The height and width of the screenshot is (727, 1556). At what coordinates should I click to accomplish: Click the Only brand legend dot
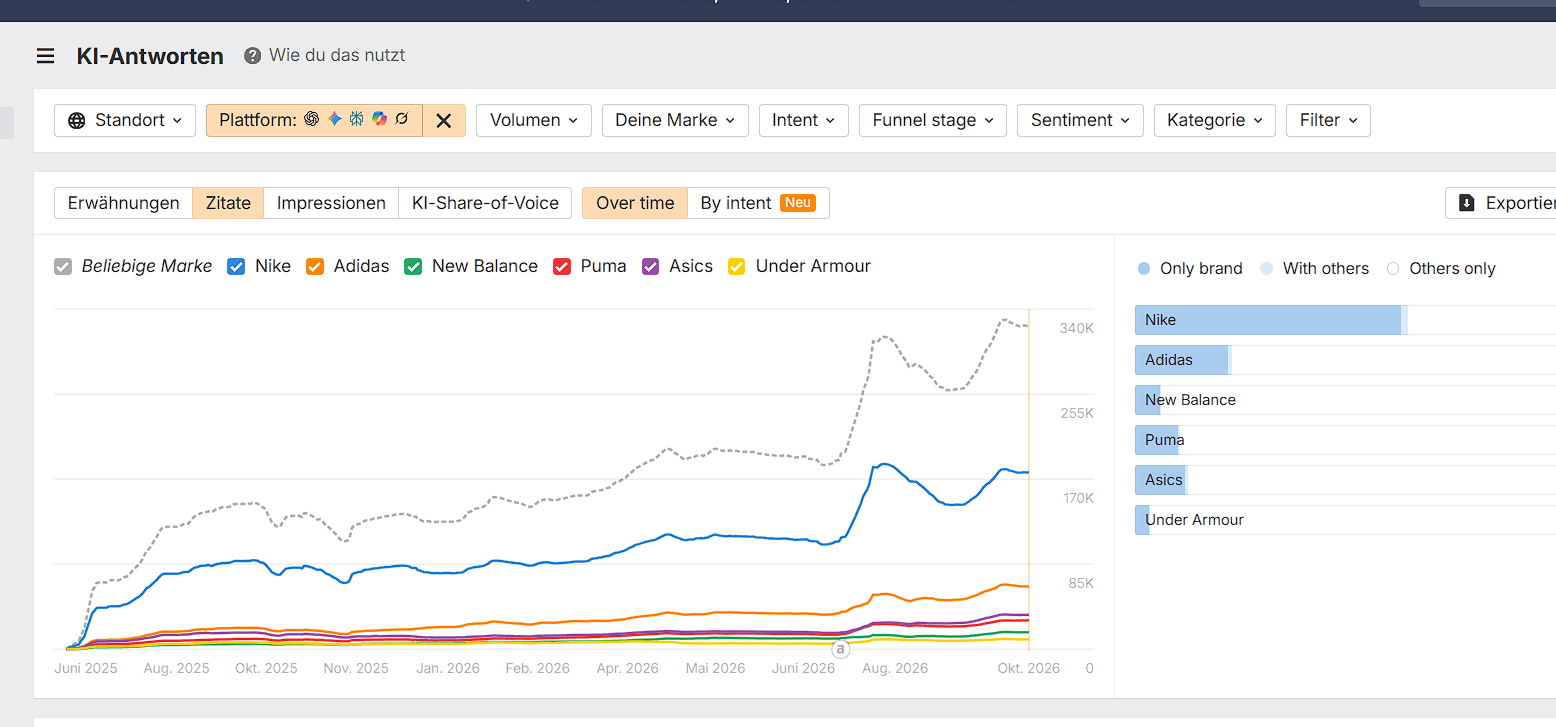click(x=1144, y=268)
